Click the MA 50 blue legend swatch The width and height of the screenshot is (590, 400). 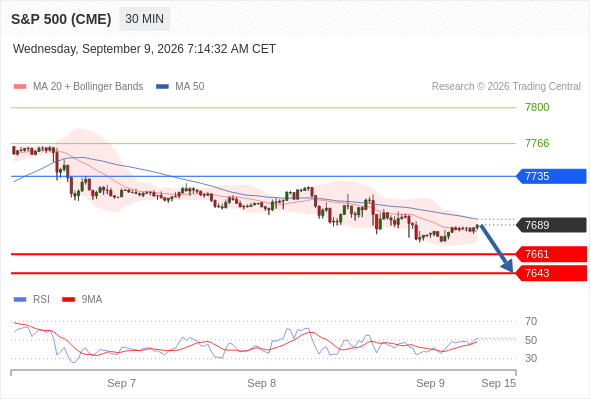pos(162,87)
